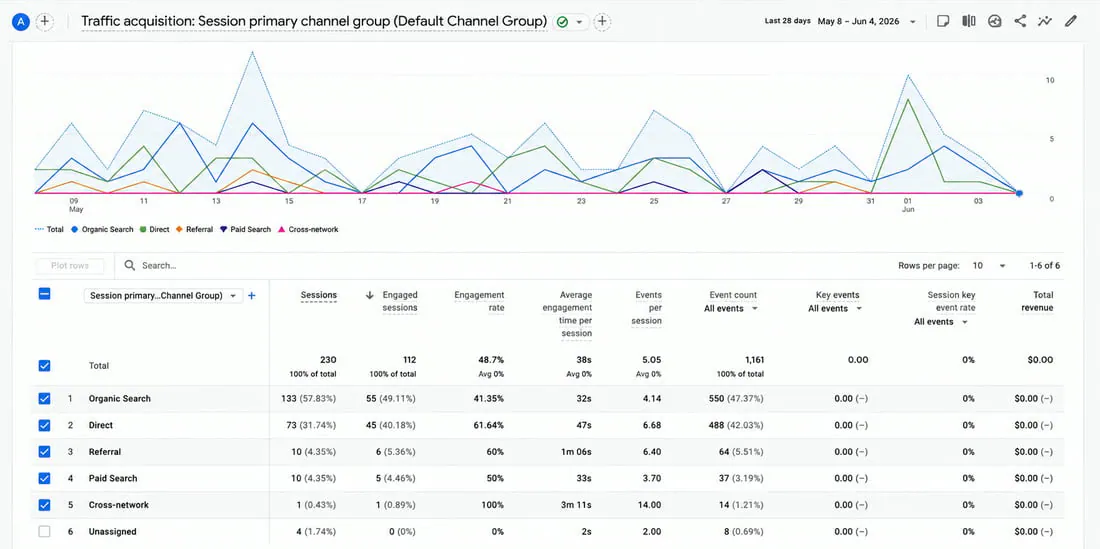Sort by the Events per session header
Viewport: 1100px width, 549px height.
(x=646, y=308)
